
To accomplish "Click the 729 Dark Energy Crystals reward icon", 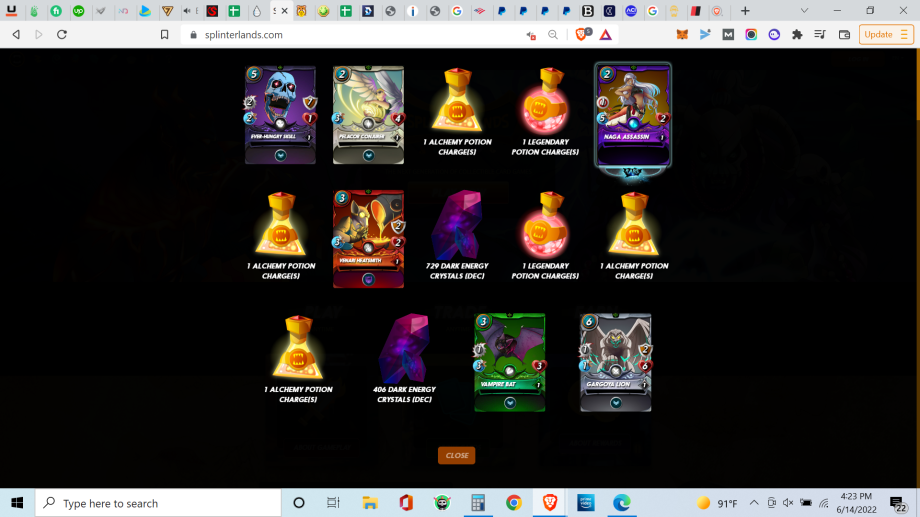I will click(x=456, y=225).
